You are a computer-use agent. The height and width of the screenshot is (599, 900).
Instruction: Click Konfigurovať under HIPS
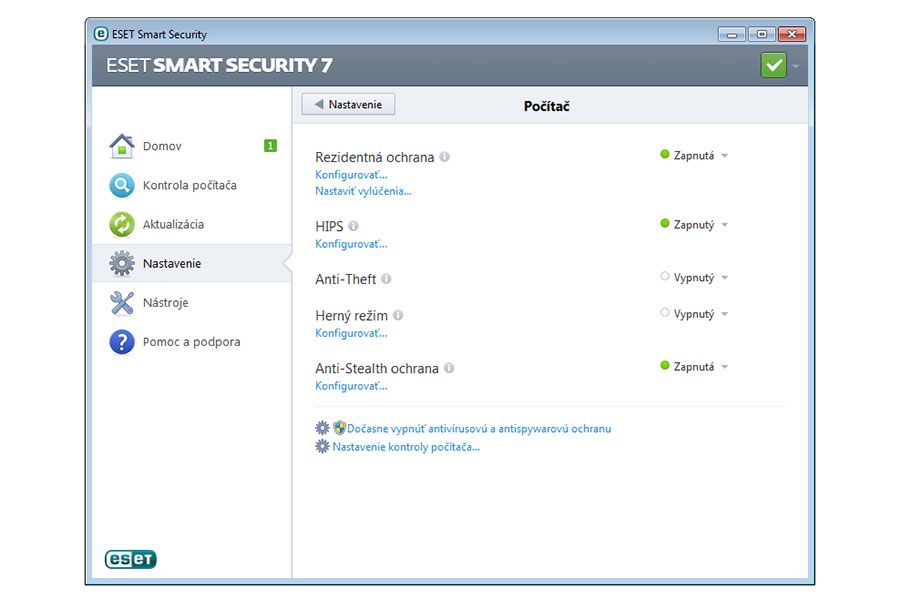pyautogui.click(x=351, y=244)
